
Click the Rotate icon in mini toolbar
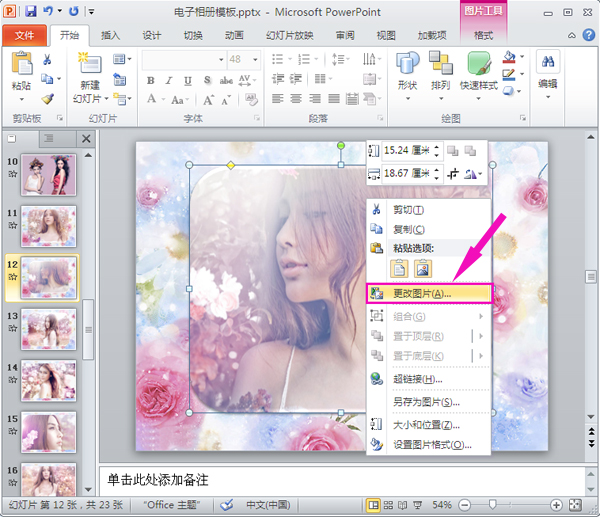point(470,174)
